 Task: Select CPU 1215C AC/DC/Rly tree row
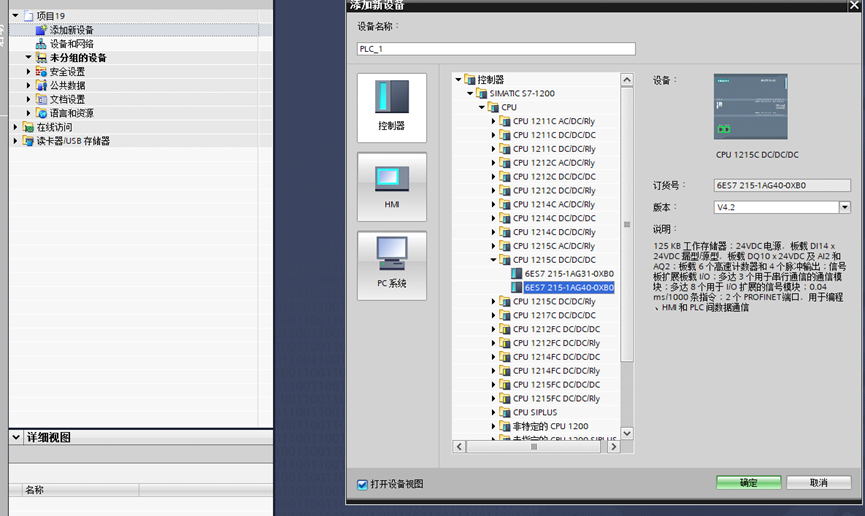coord(553,246)
